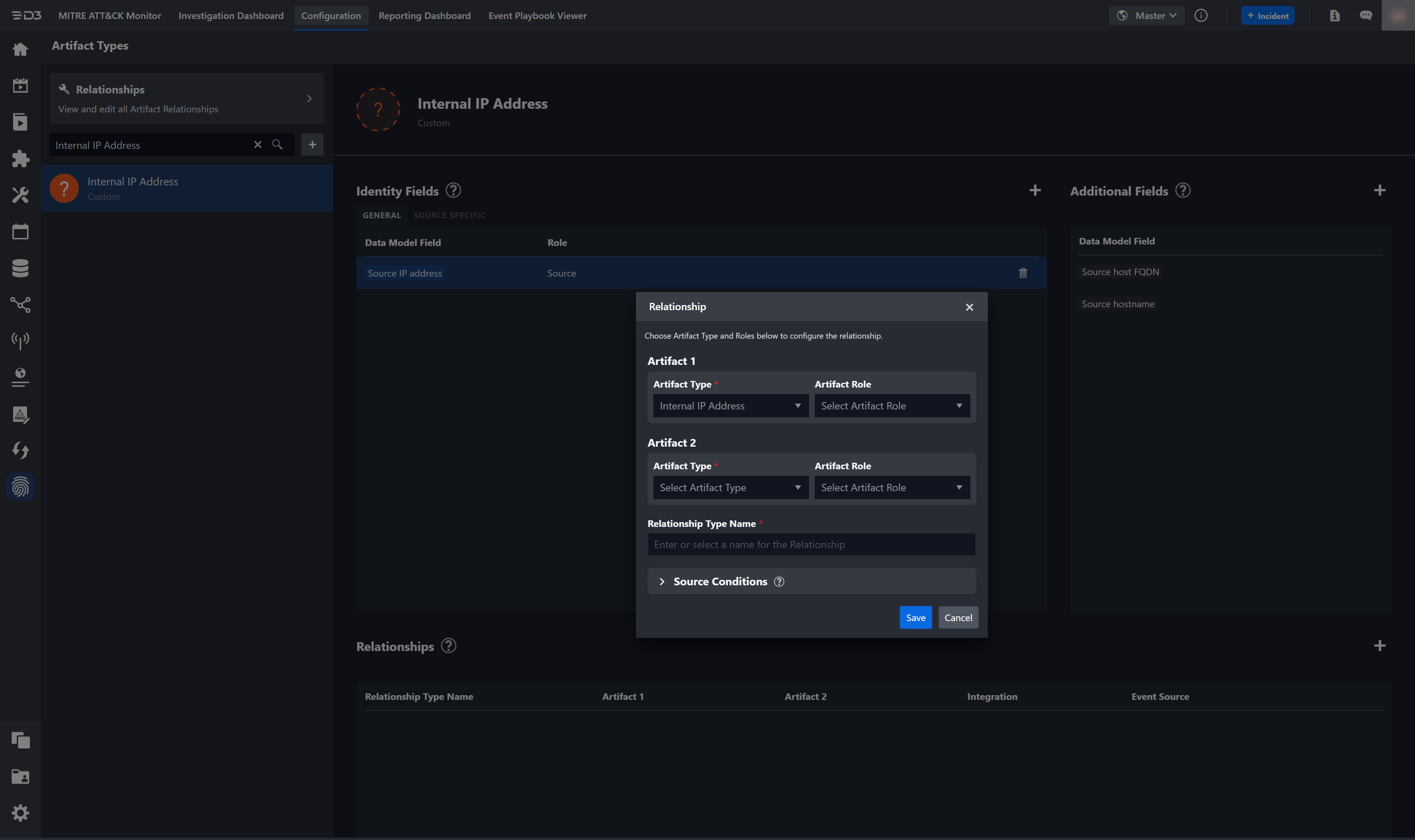Open the puzzle piece integrations icon
The width and height of the screenshot is (1415, 840).
pyautogui.click(x=20, y=158)
